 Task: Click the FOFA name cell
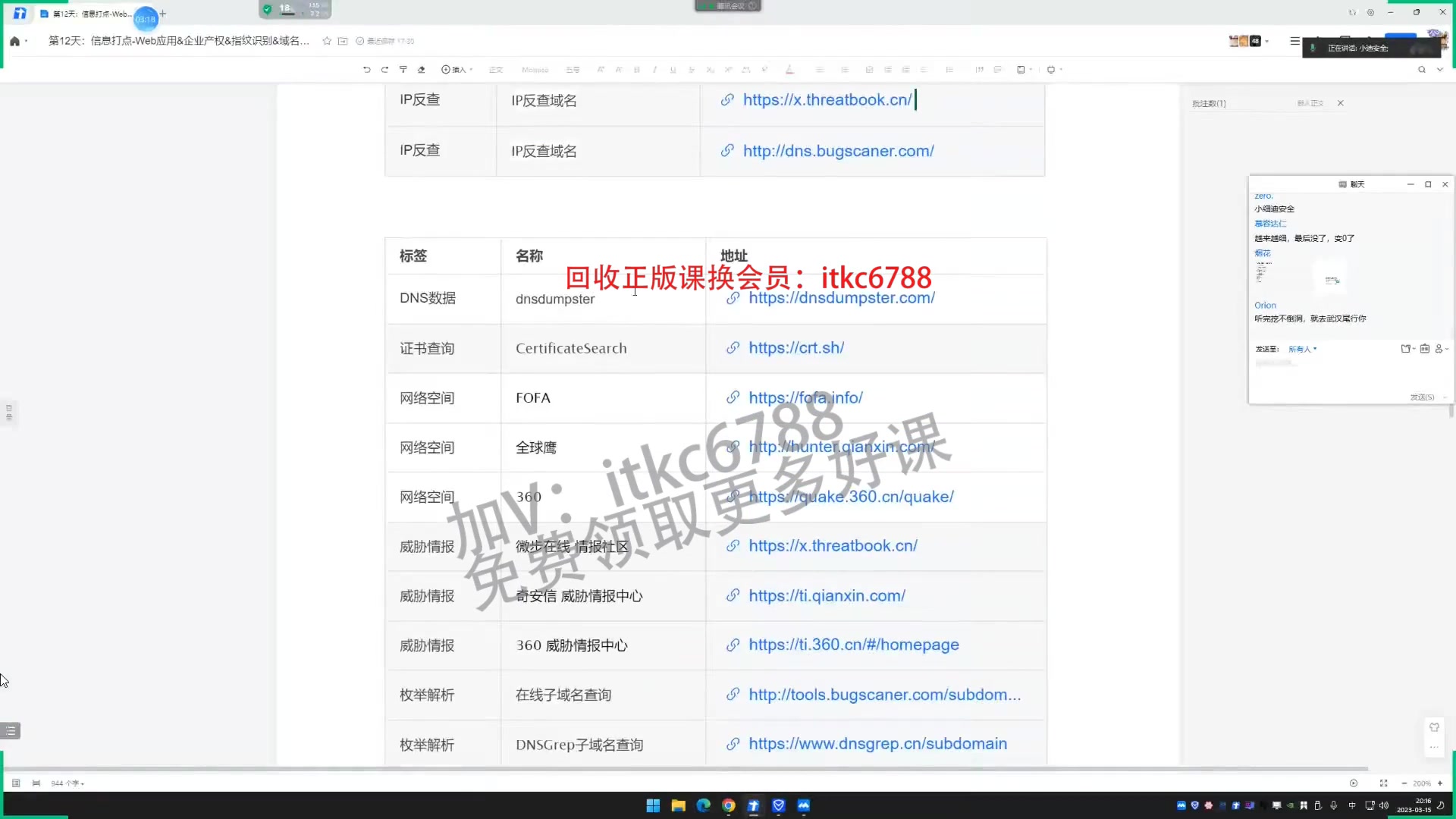[x=603, y=398]
